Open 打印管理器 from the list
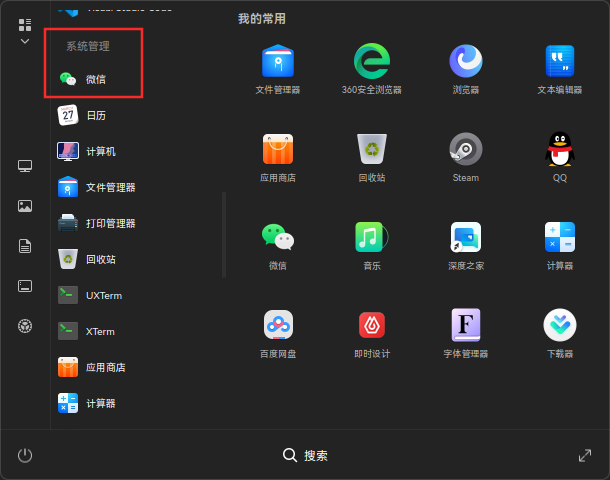 point(96,223)
